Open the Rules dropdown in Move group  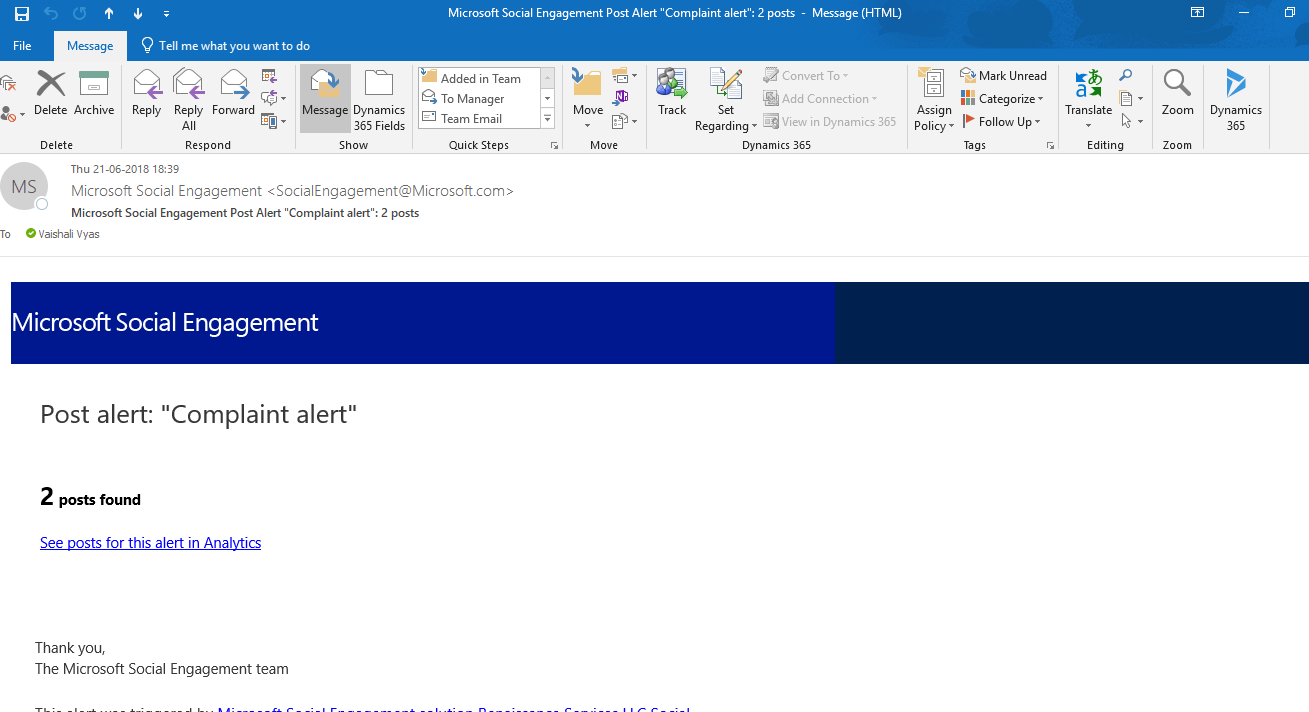(625, 75)
